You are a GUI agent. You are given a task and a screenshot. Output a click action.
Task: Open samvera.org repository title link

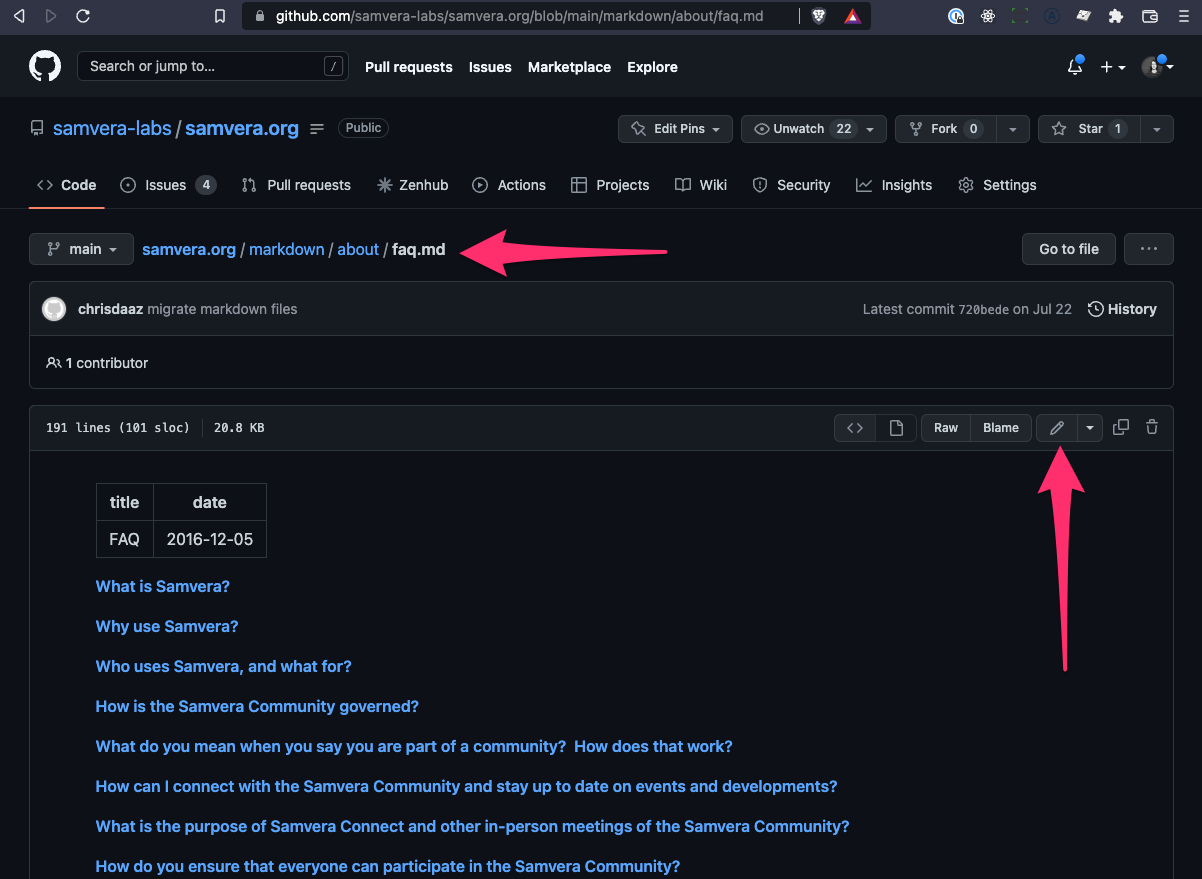click(x=242, y=128)
